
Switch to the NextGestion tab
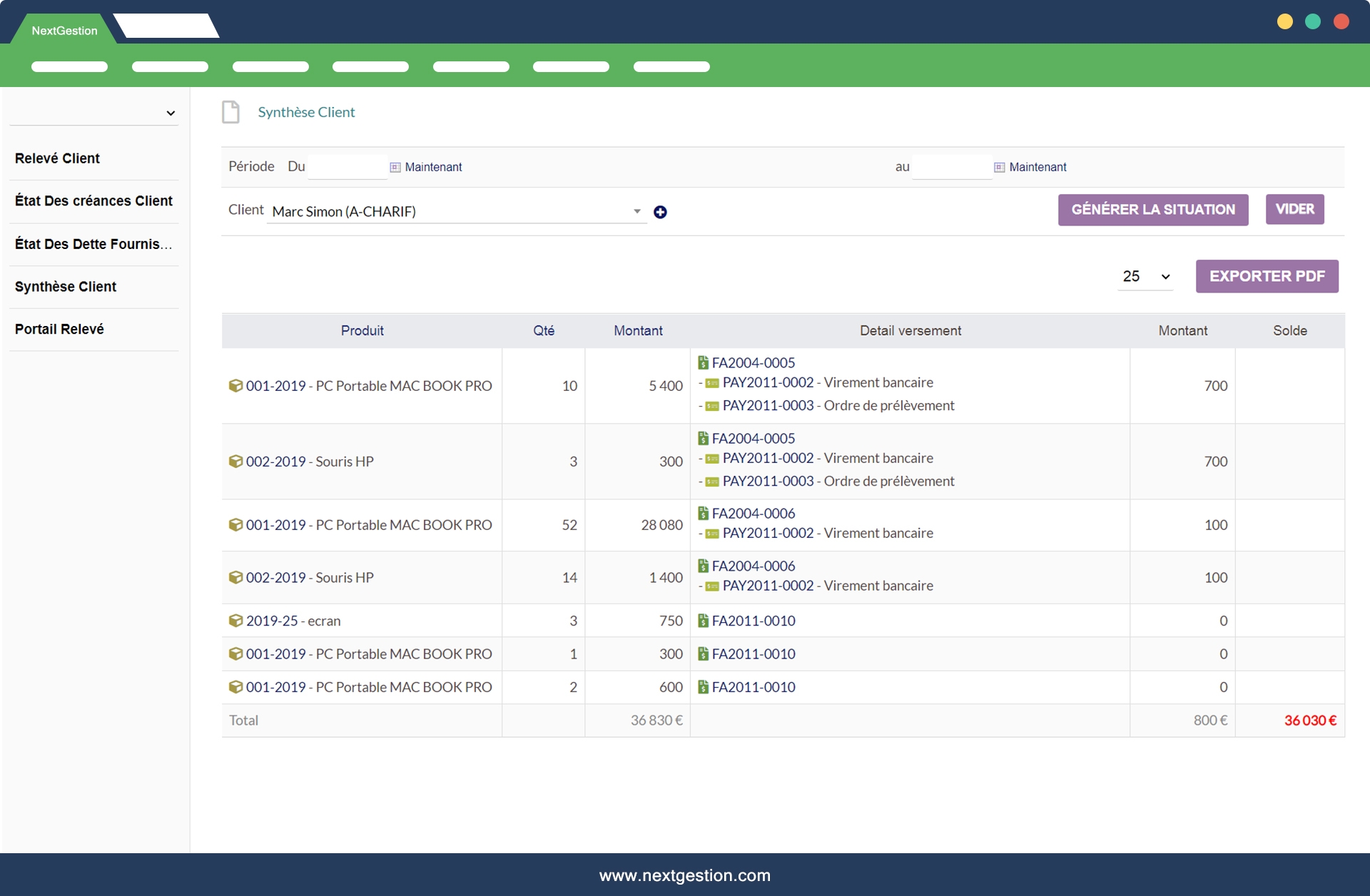click(x=64, y=31)
